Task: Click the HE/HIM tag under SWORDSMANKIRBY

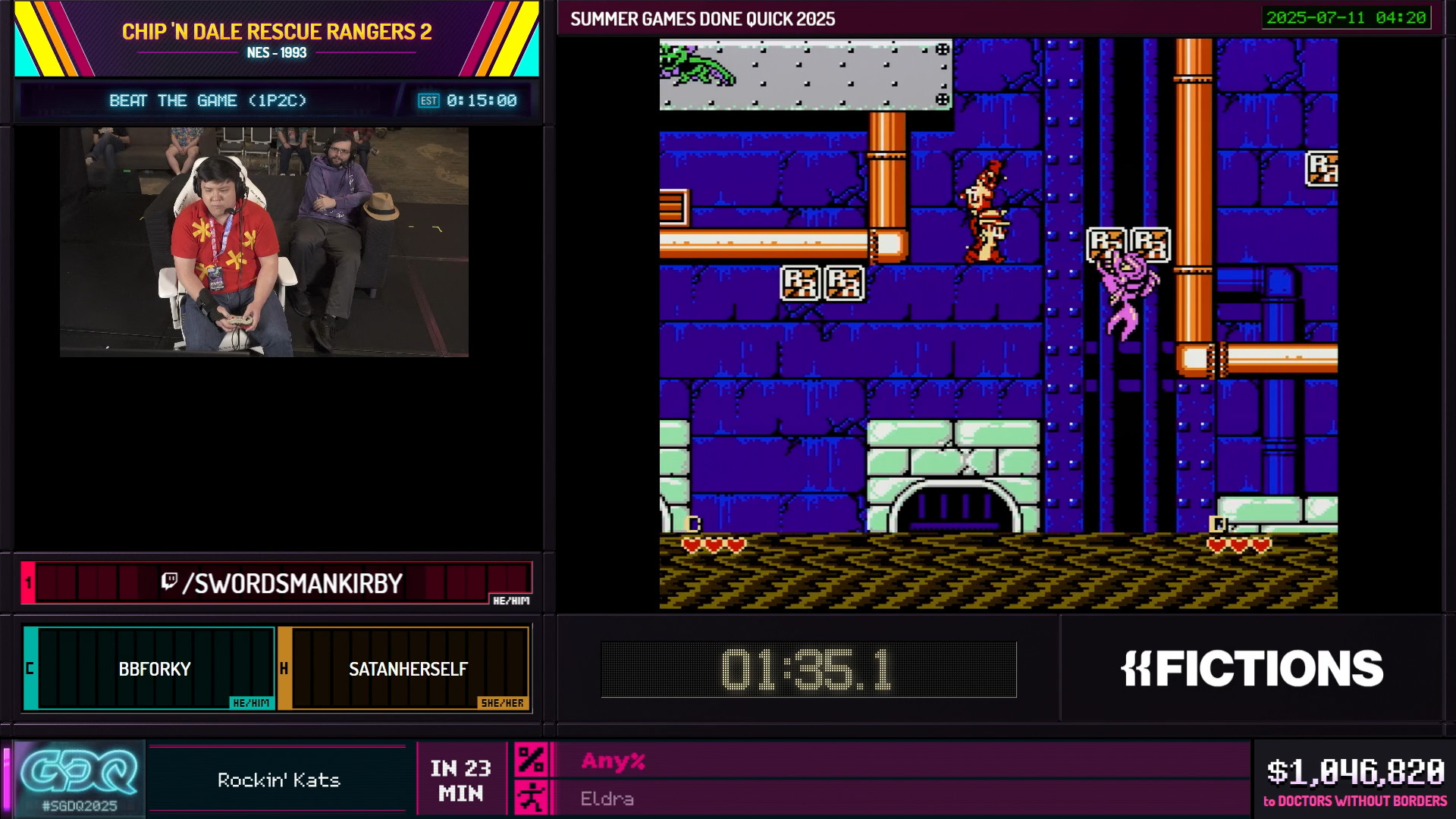Action: point(511,601)
